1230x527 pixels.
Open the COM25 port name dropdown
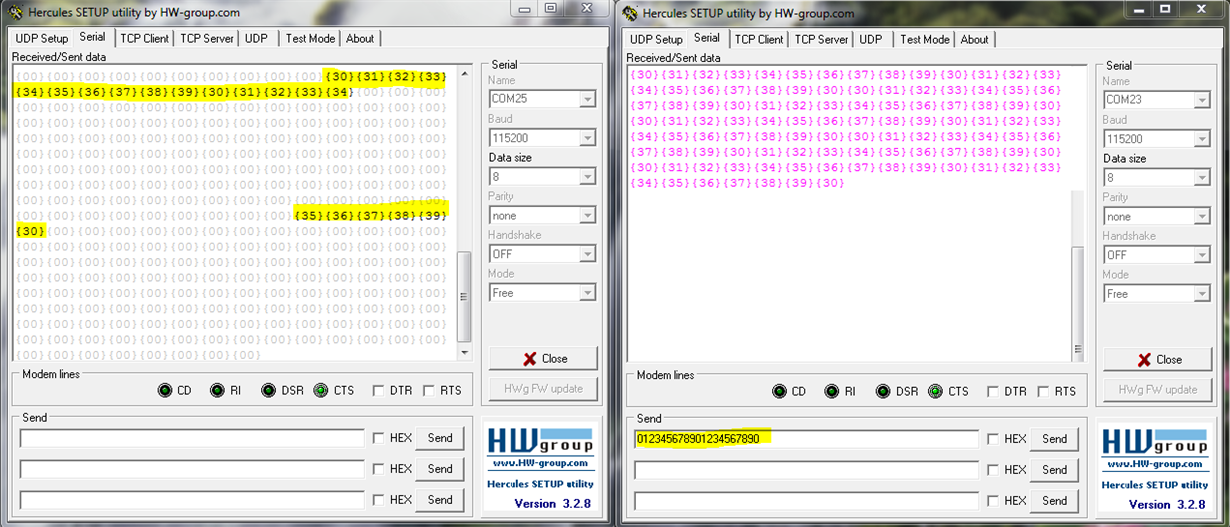pos(587,99)
